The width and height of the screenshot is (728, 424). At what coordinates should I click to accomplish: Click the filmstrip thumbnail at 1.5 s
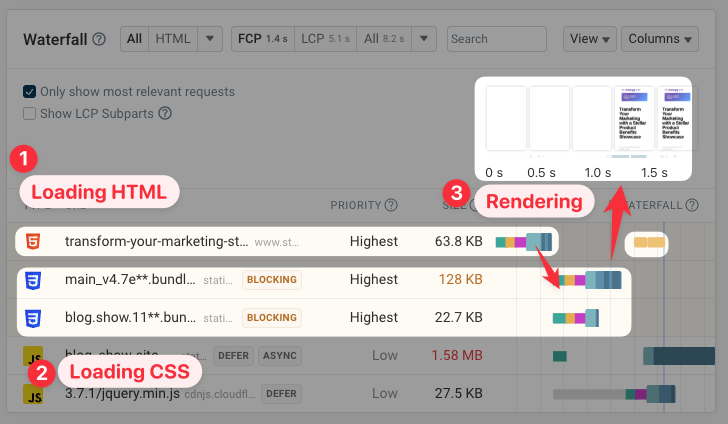pyautogui.click(x=675, y=119)
